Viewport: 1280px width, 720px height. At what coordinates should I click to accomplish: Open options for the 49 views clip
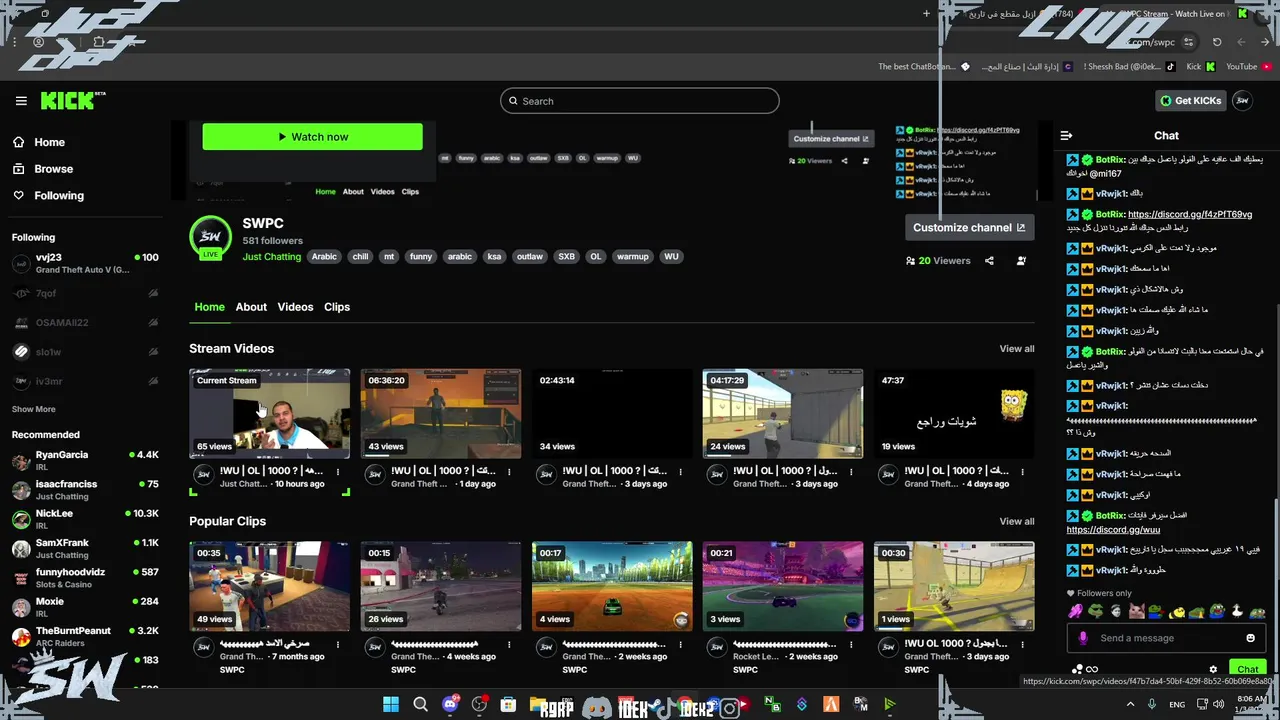338,645
